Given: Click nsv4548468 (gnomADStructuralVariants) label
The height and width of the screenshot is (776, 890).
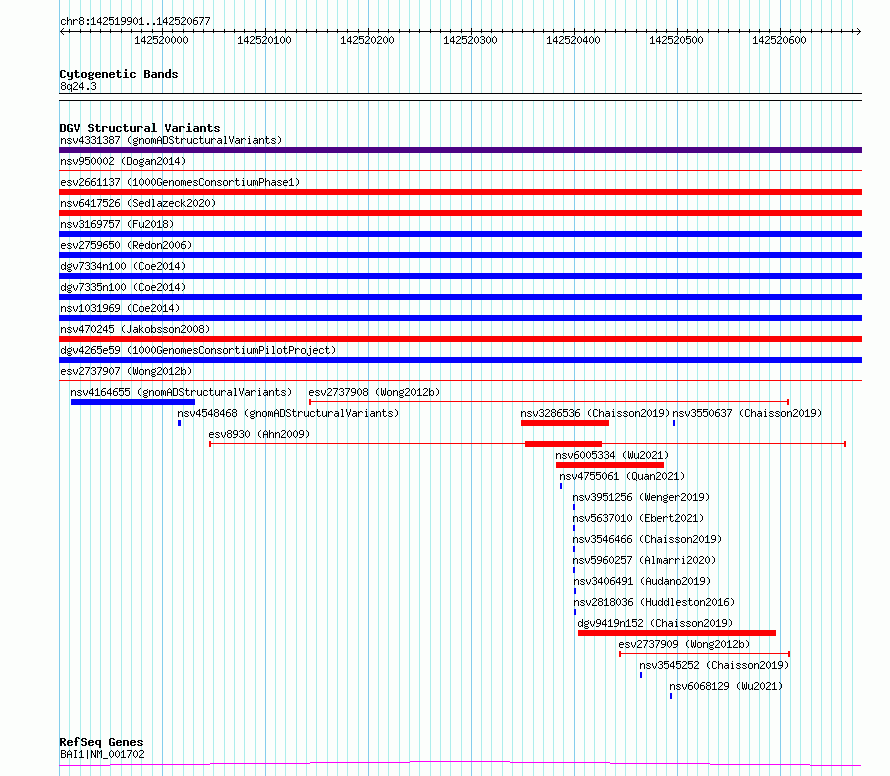Looking at the screenshot, I should point(288,413).
